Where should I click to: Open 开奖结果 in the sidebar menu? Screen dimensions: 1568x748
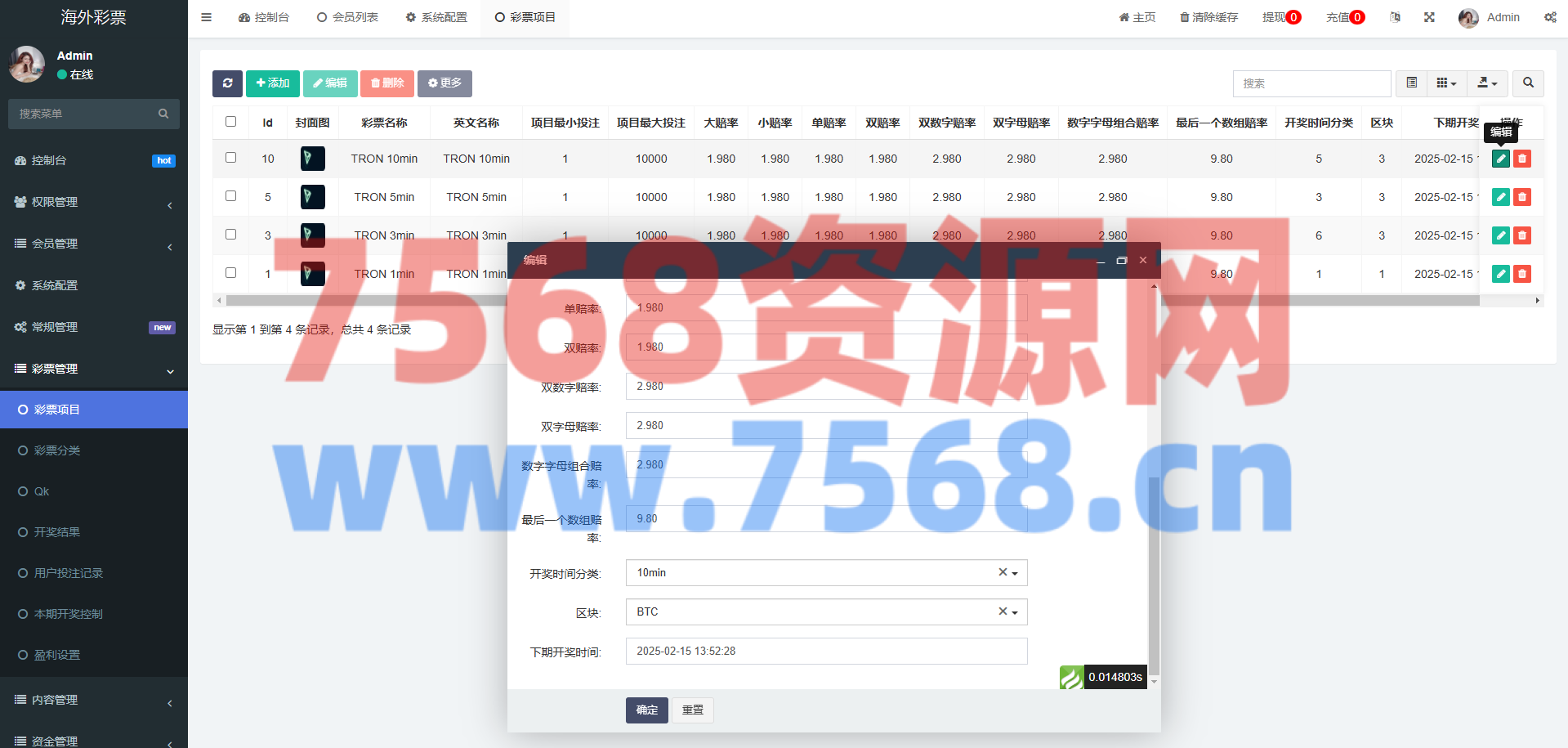click(x=57, y=532)
